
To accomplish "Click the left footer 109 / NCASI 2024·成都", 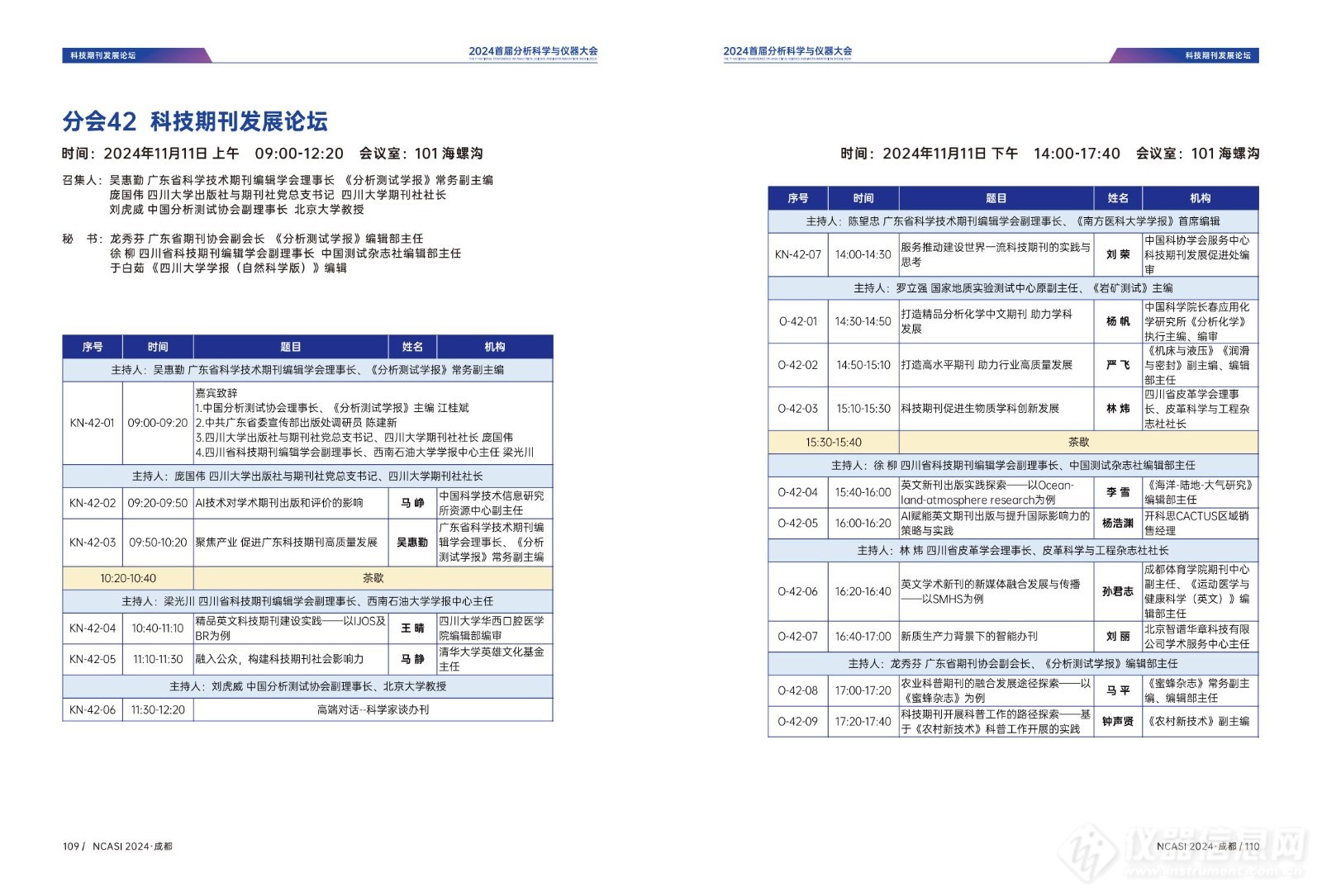I will [x=117, y=846].
